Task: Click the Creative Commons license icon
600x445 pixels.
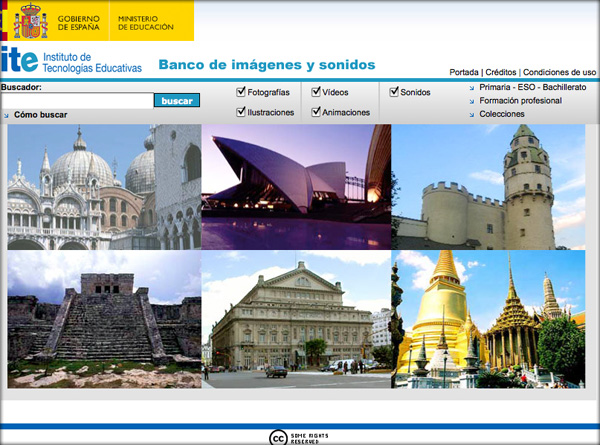Action: coord(278,438)
